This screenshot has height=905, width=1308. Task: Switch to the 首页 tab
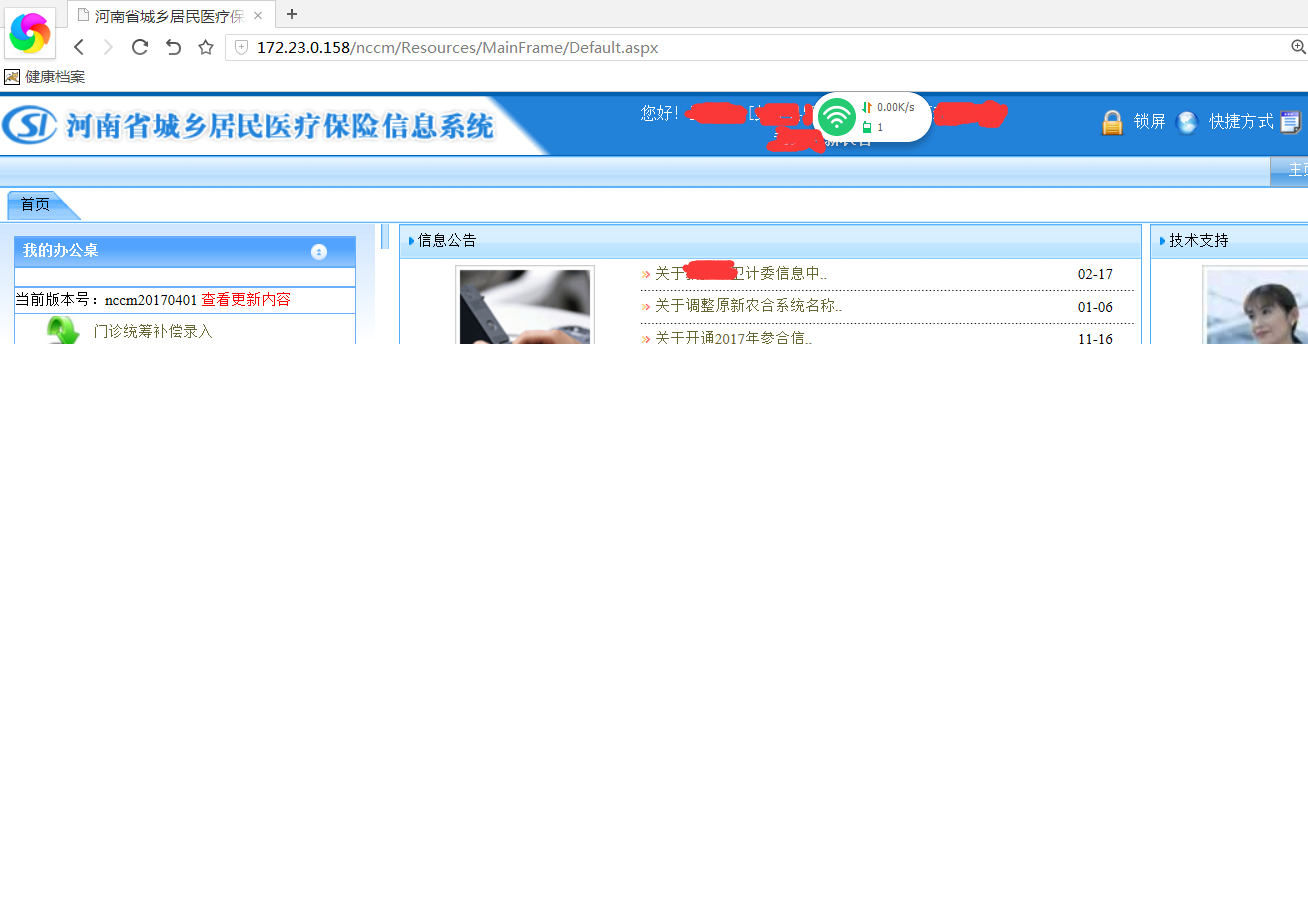pos(33,204)
